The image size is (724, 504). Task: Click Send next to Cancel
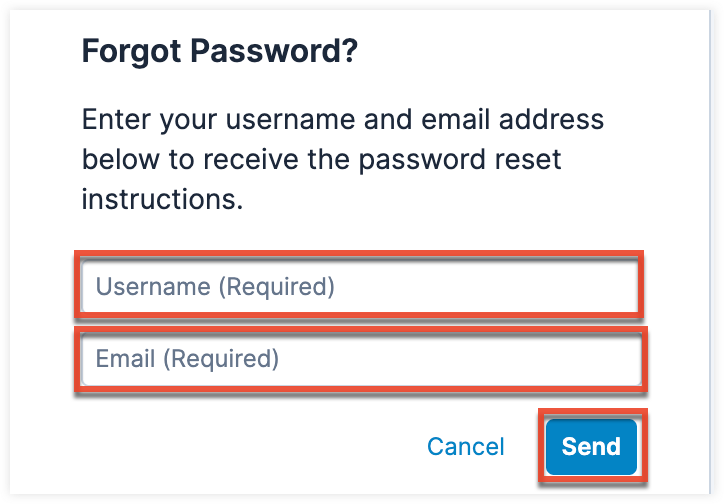[x=591, y=446]
